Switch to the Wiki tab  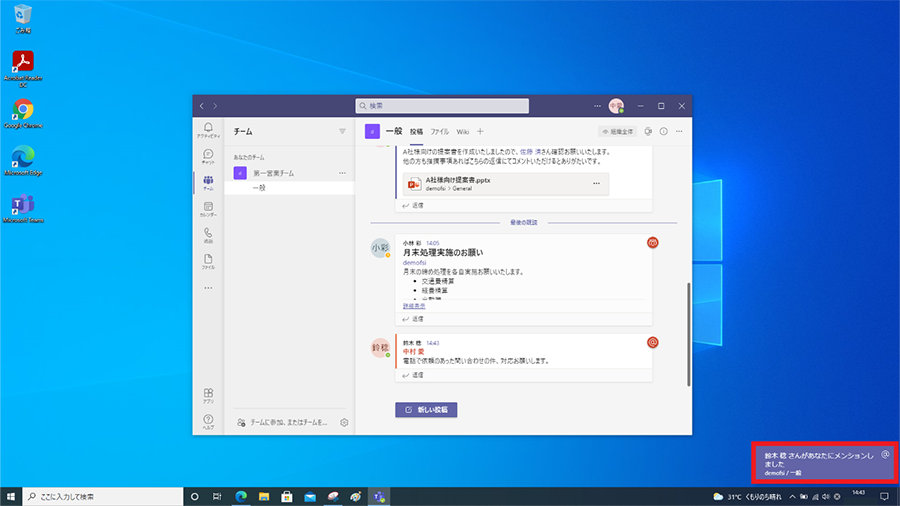[463, 131]
